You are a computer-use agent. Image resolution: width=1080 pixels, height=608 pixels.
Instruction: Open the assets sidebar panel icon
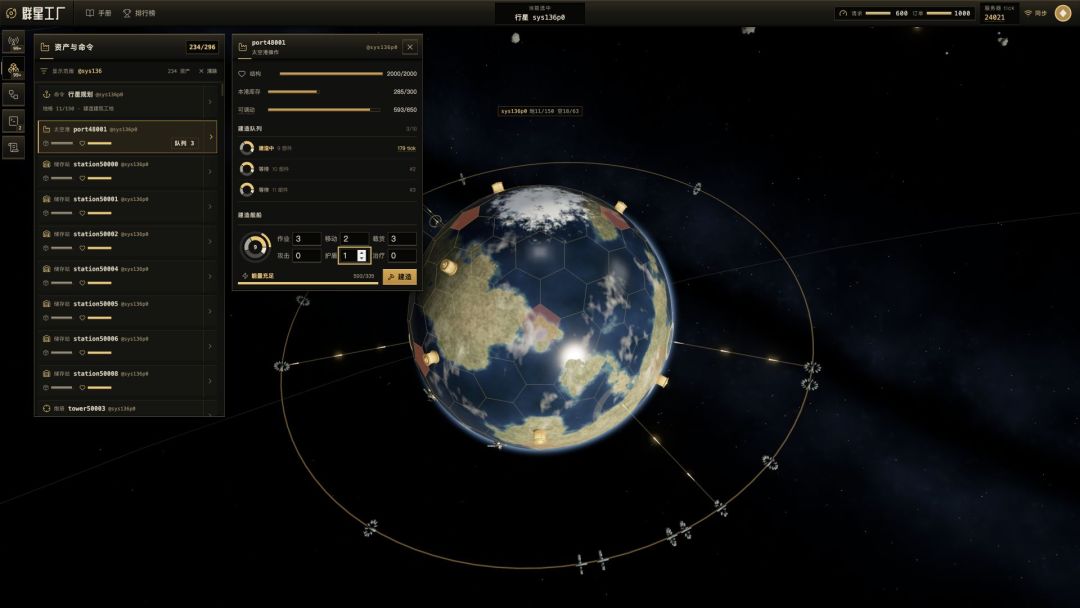tap(14, 69)
